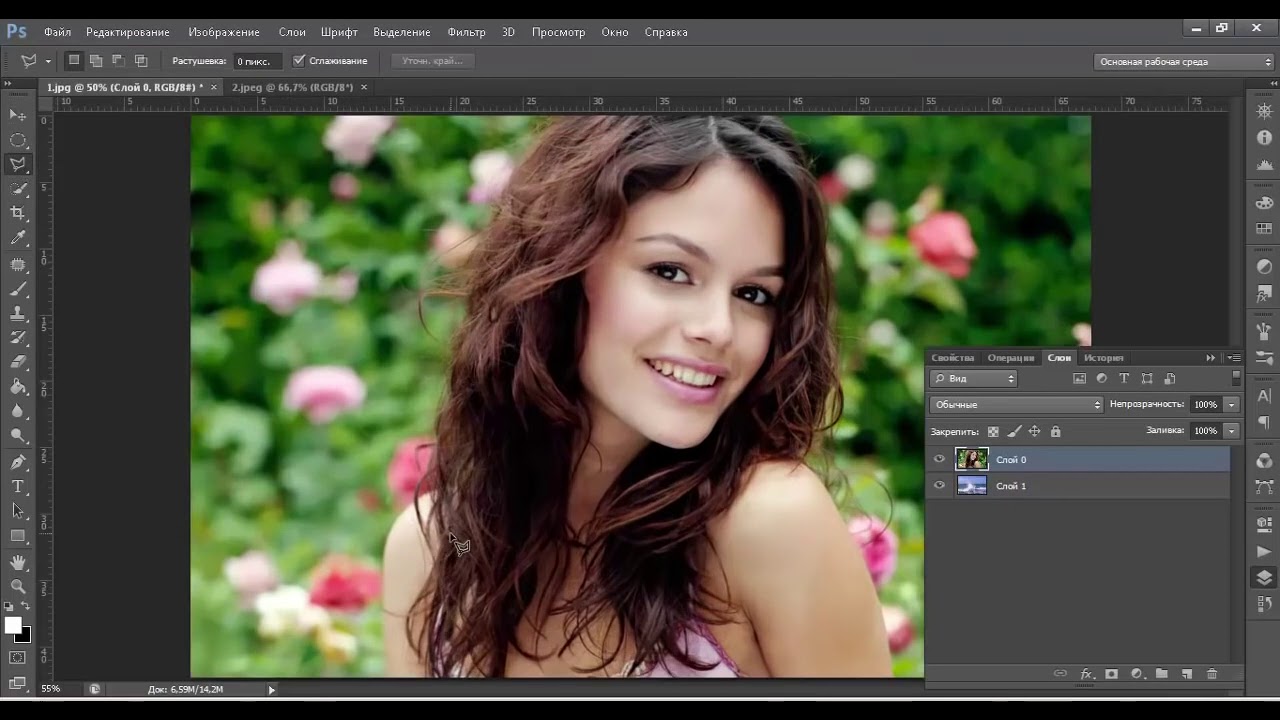1280x720 pixels.
Task: Switch to the История panel tab
Action: 1104,358
